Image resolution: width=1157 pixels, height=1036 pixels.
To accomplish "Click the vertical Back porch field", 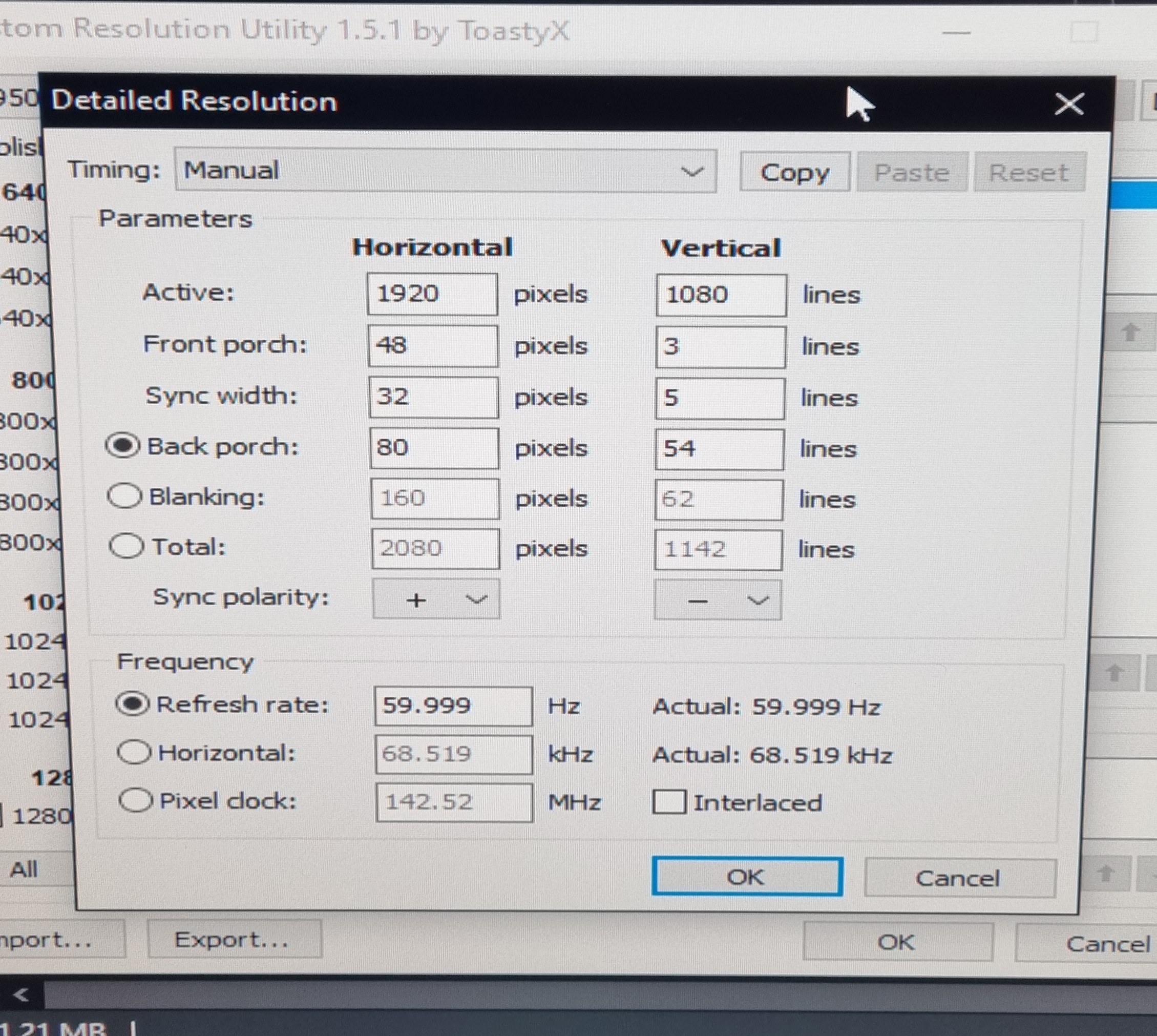I will tap(719, 449).
